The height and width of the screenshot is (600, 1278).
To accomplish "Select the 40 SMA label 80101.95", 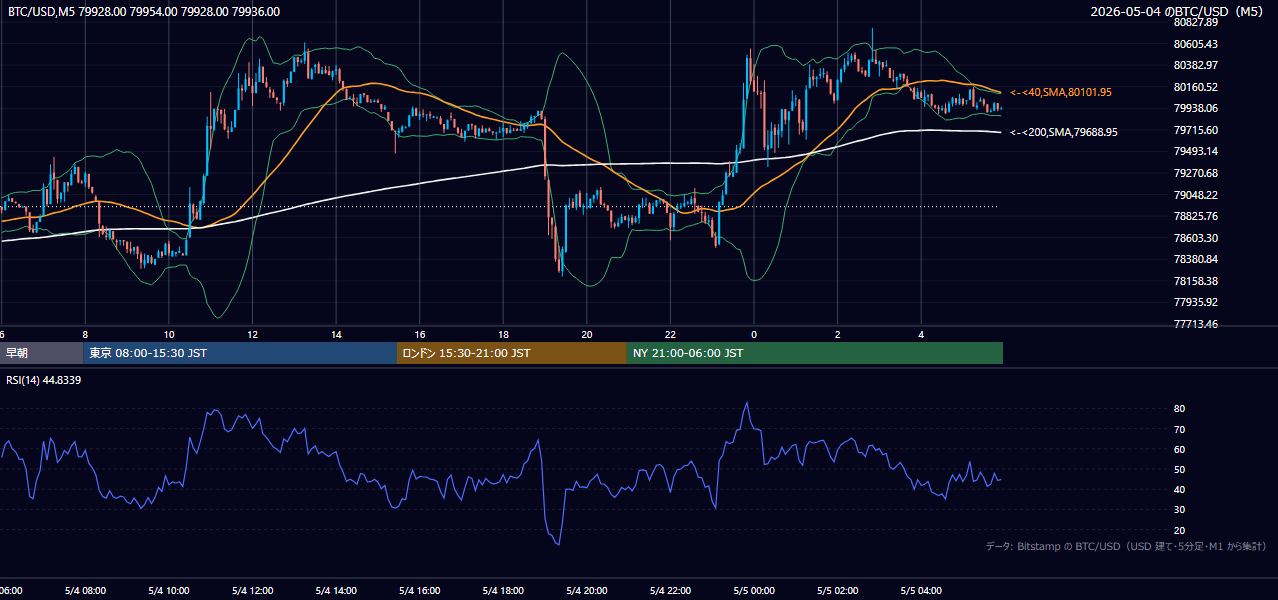I will click(x=1061, y=92).
